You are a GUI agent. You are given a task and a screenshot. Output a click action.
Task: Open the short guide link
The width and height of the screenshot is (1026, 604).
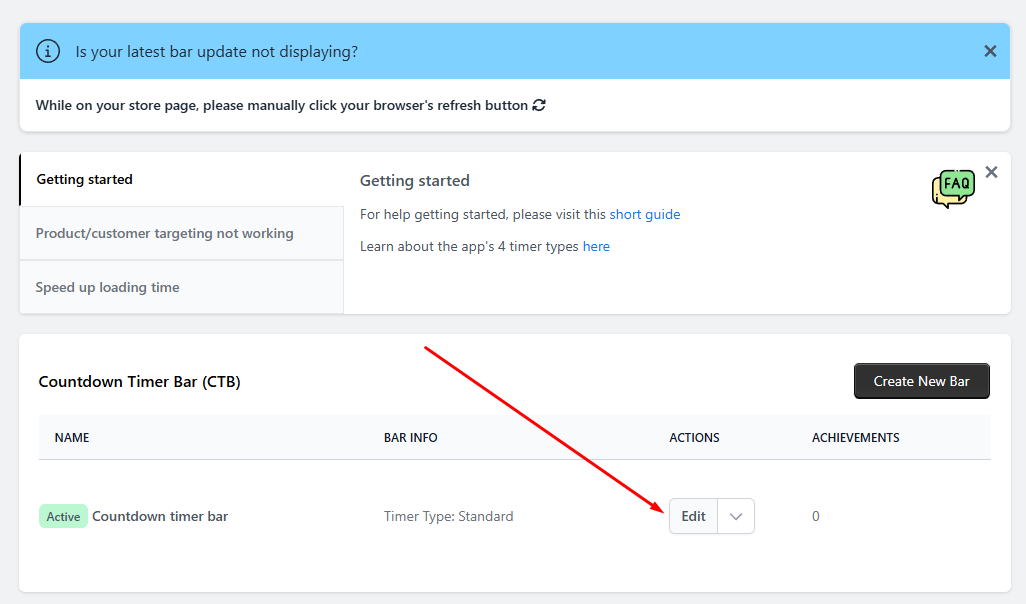tap(645, 215)
